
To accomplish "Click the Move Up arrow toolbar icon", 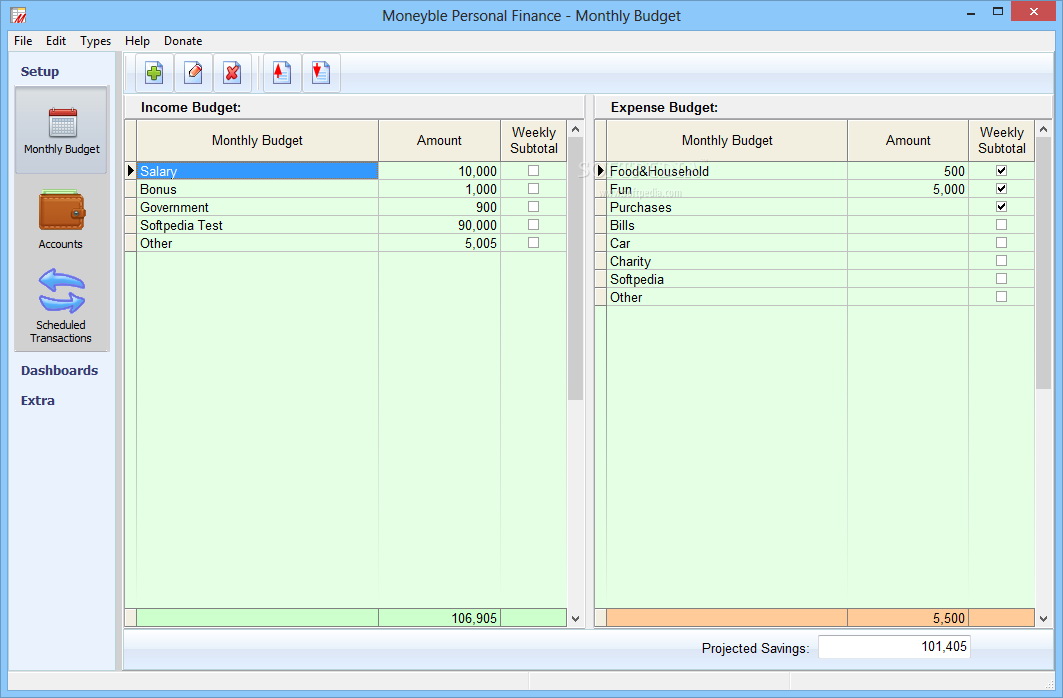I will pyautogui.click(x=282, y=73).
